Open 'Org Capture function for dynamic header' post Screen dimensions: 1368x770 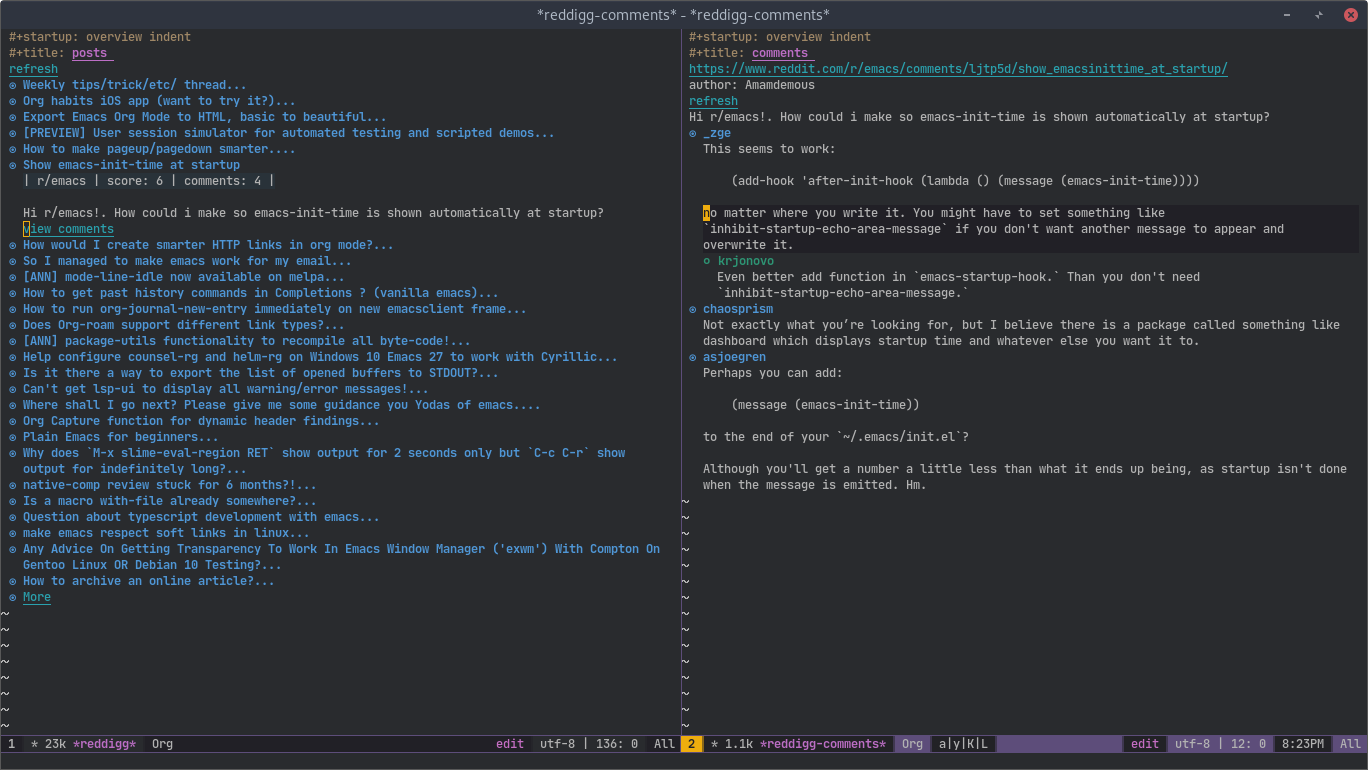click(201, 421)
